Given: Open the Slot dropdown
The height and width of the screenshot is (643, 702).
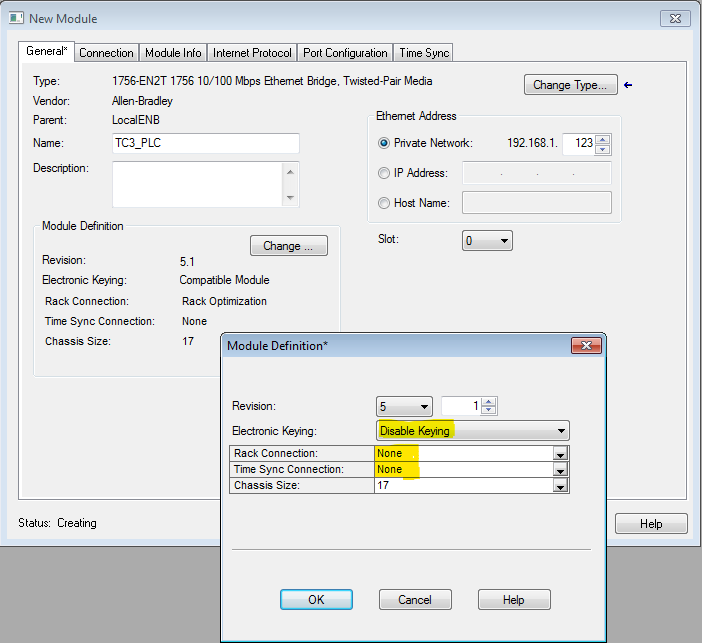Looking at the screenshot, I should pyautogui.click(x=487, y=241).
